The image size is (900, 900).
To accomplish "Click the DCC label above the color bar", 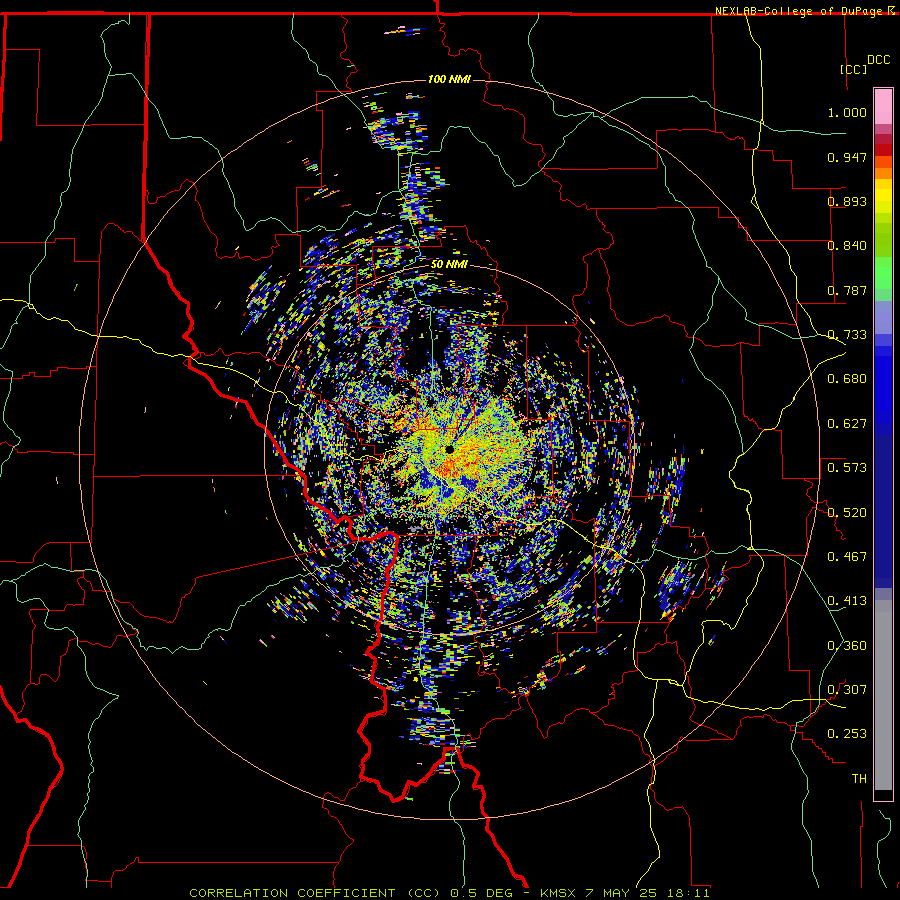I will click(878, 60).
